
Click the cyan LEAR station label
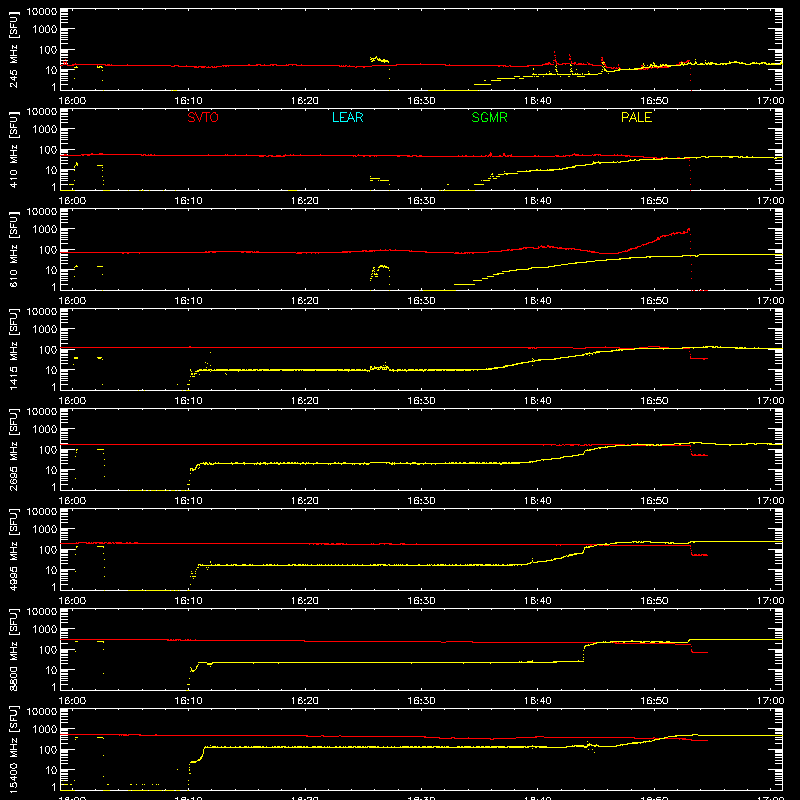tap(347, 117)
